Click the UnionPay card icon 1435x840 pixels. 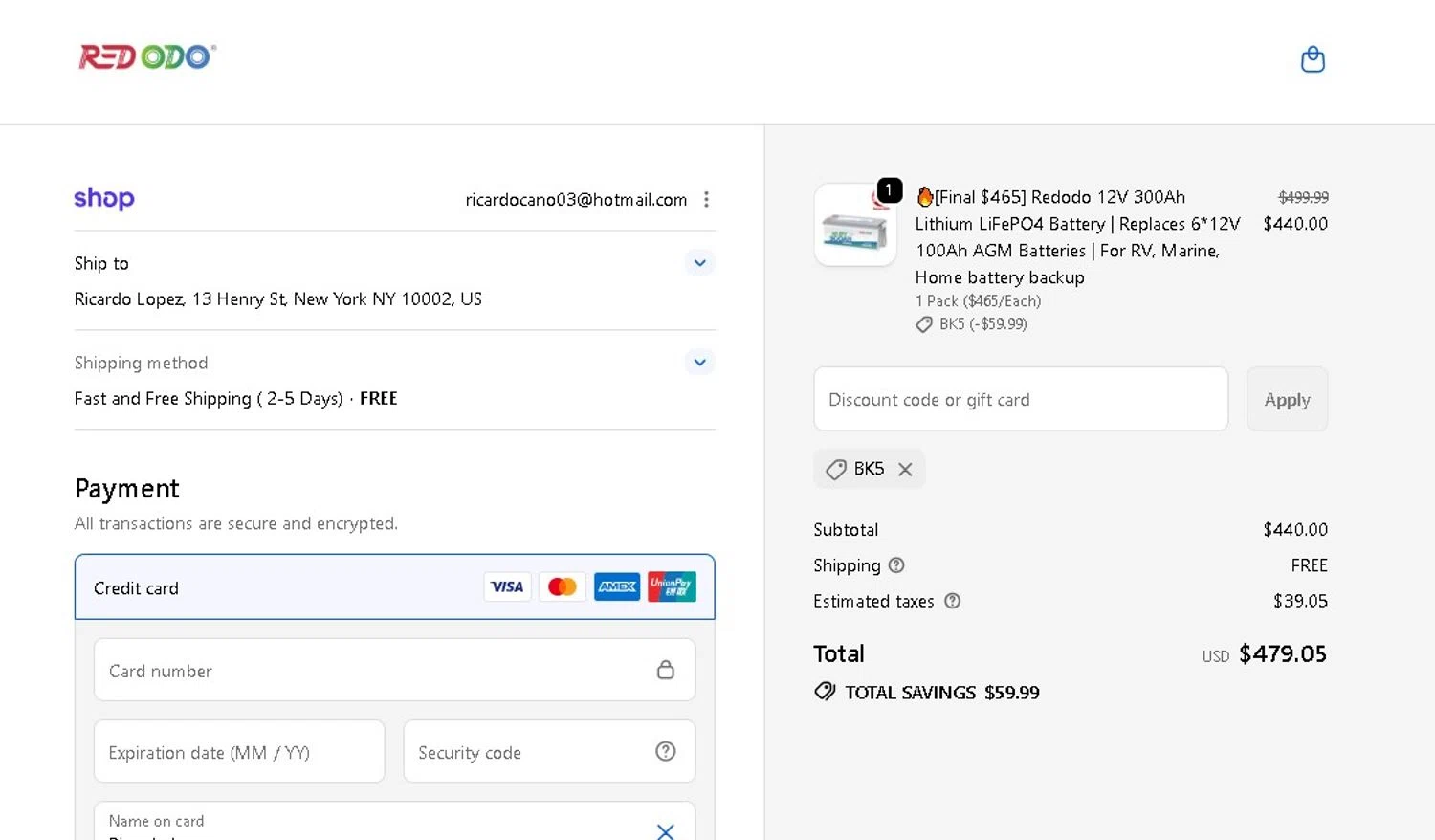coord(672,586)
